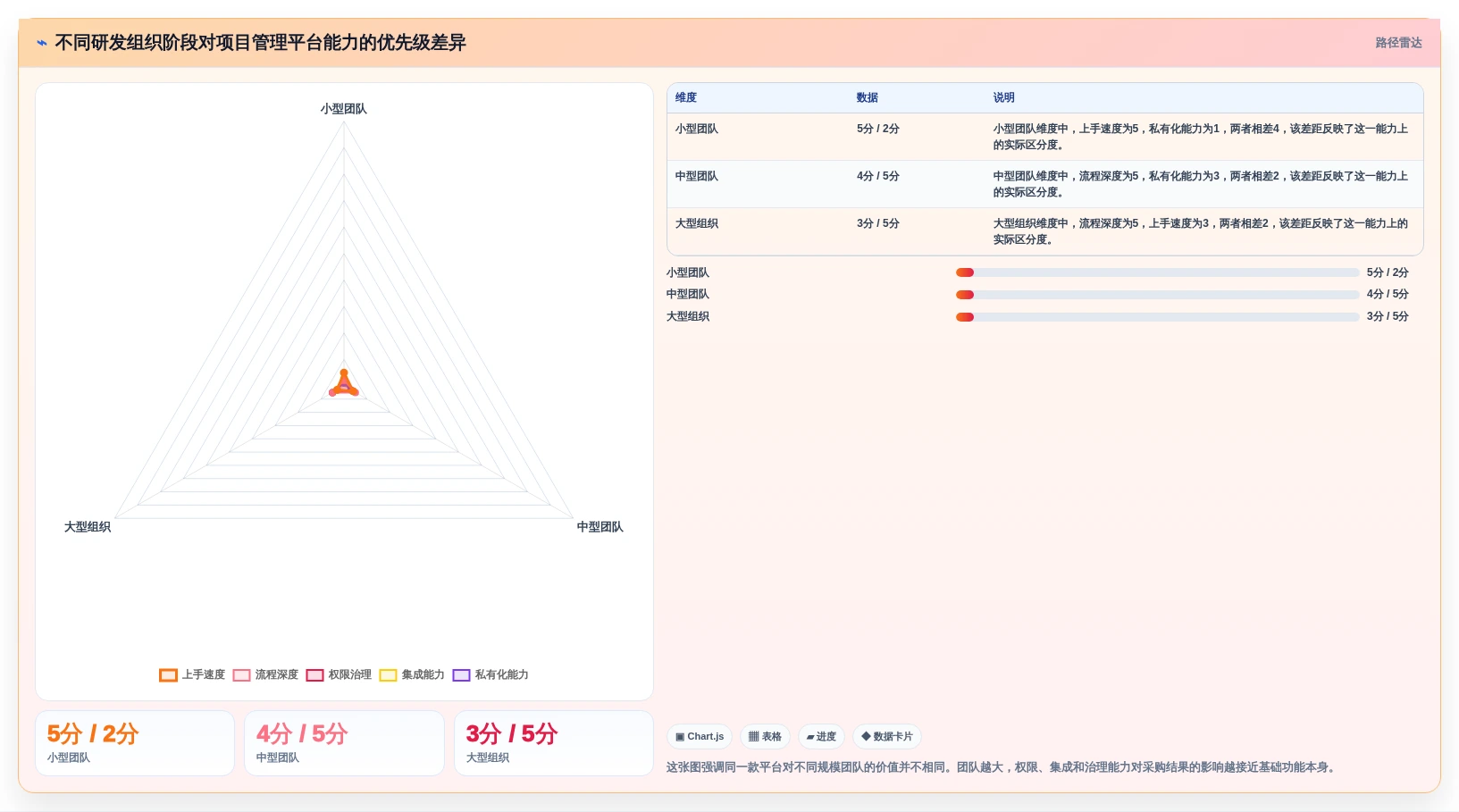The image size is (1459, 812).
Task: Toggle the 上手速度 legend item
Action: pos(192,674)
